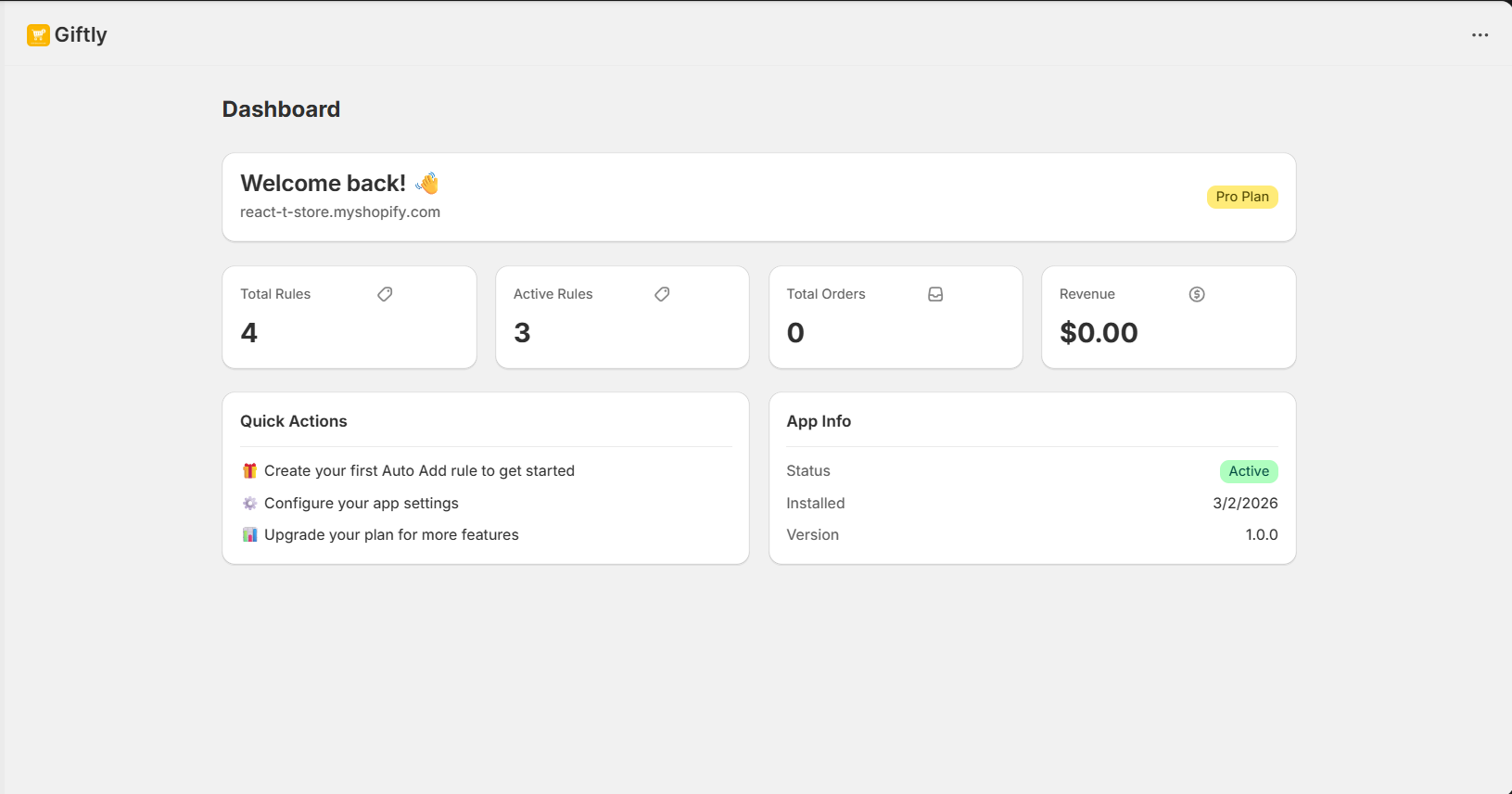Viewport: 1512px width, 794px height.
Task: Click the inbox icon in Total Orders
Action: [x=935, y=294]
